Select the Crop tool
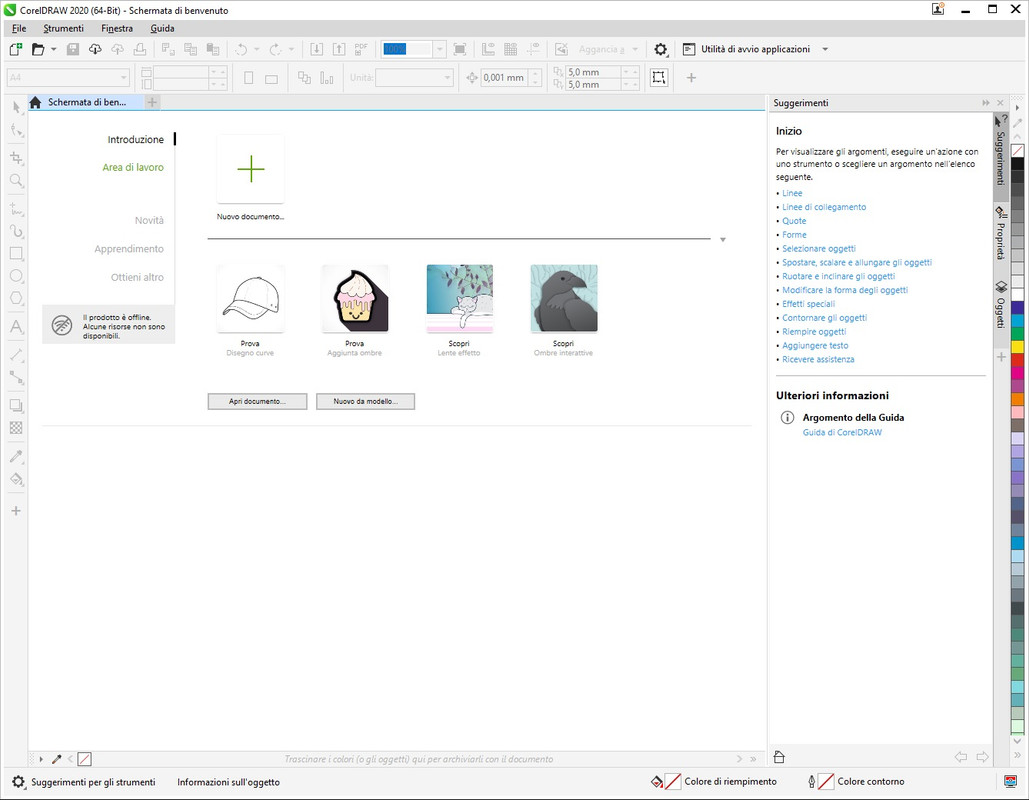The height and width of the screenshot is (800, 1029). point(16,158)
